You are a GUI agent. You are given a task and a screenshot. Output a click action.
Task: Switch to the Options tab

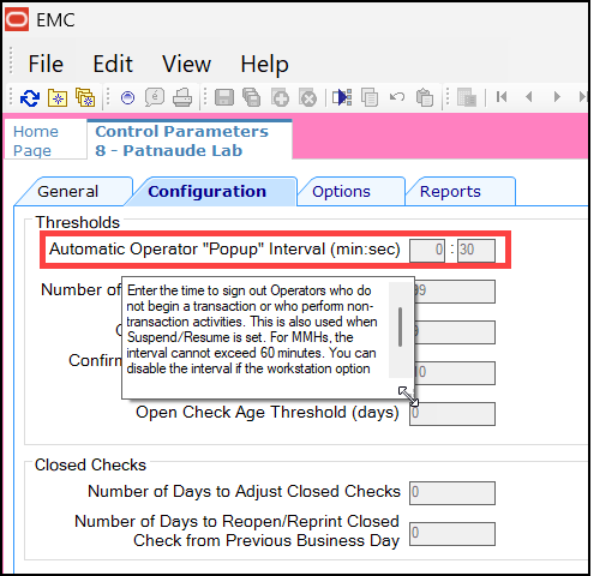click(341, 191)
